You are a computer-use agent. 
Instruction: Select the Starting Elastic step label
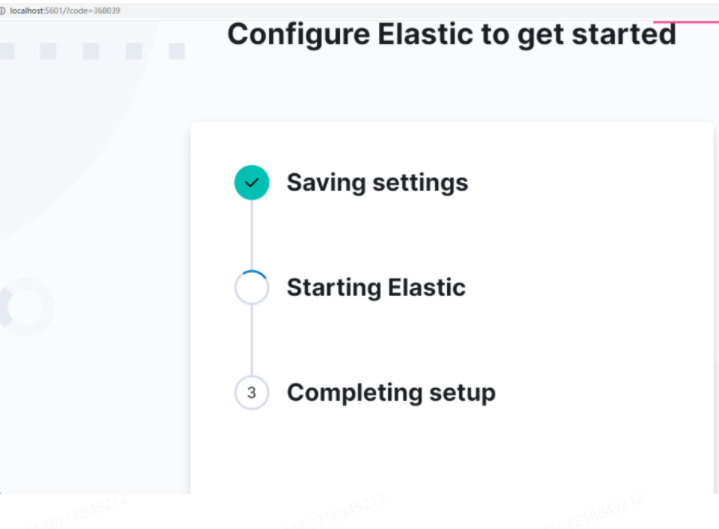tap(376, 288)
